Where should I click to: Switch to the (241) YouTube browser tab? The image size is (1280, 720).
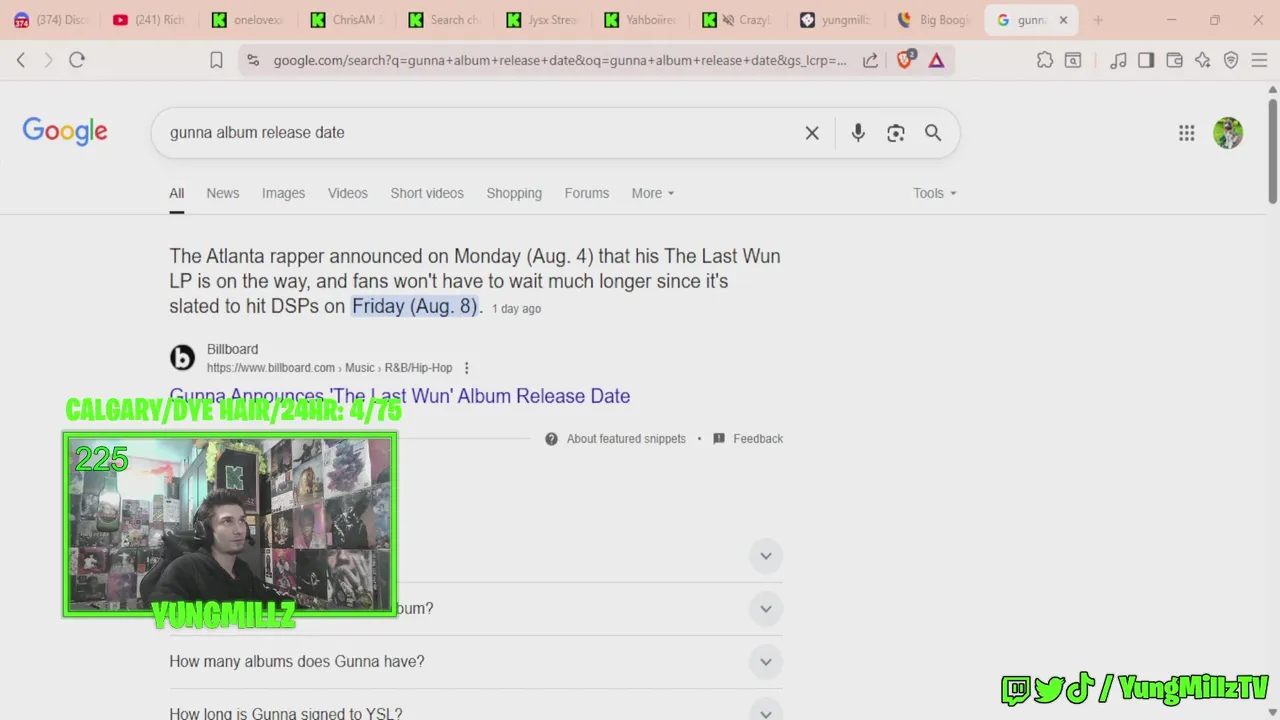pyautogui.click(x=149, y=20)
